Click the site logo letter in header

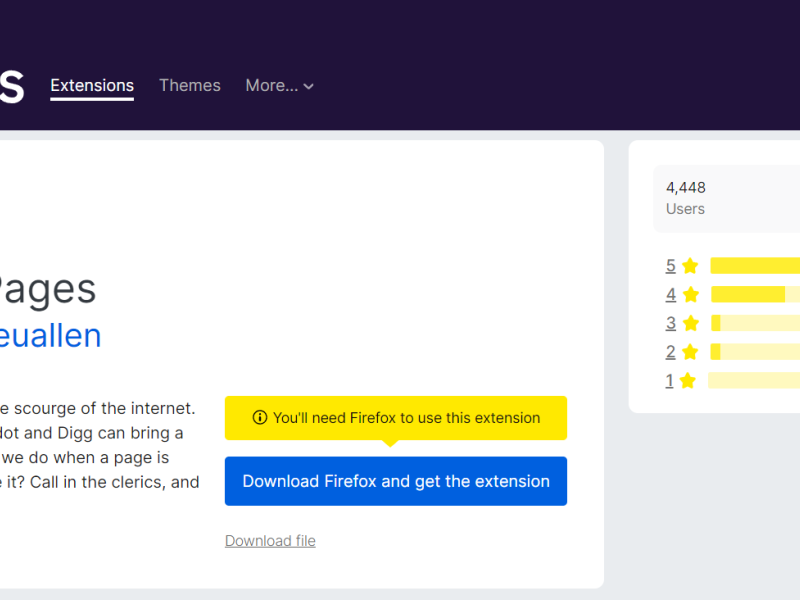[x=12, y=87]
